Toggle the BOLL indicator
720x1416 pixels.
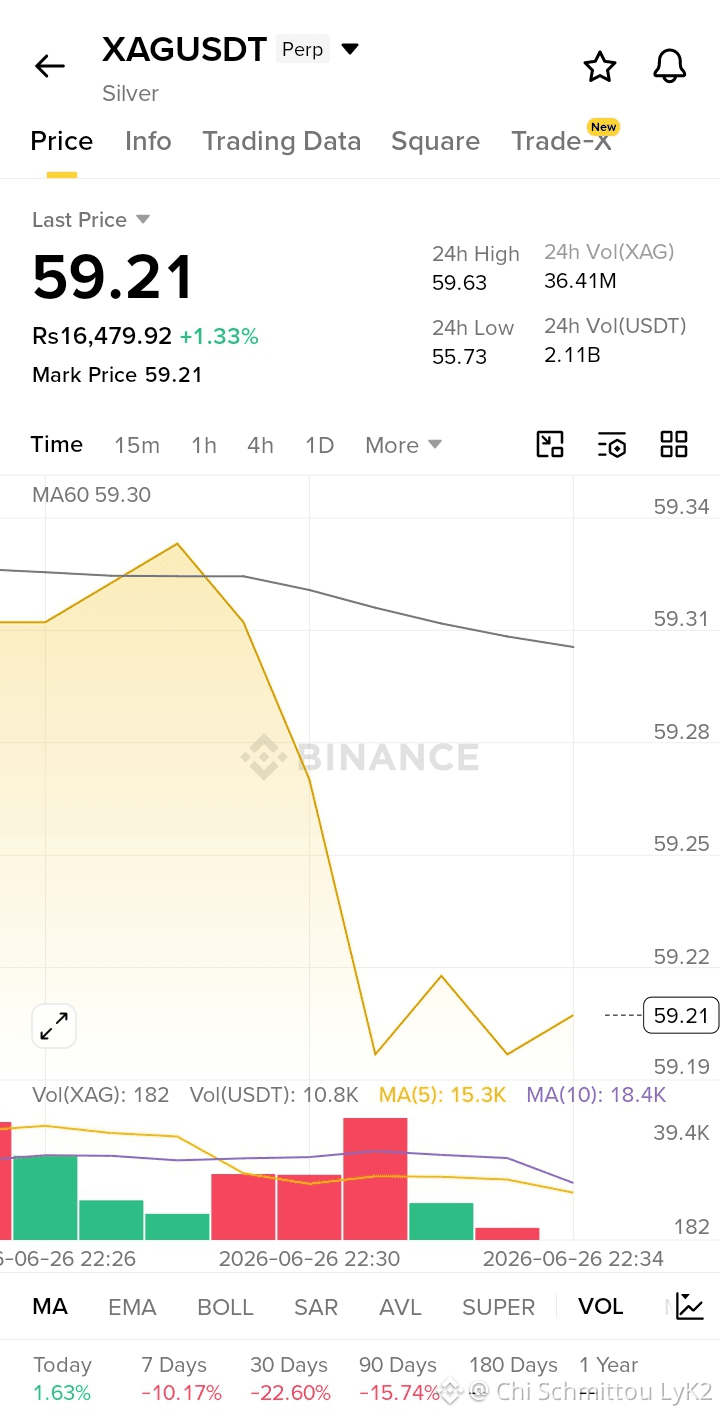(x=225, y=1307)
